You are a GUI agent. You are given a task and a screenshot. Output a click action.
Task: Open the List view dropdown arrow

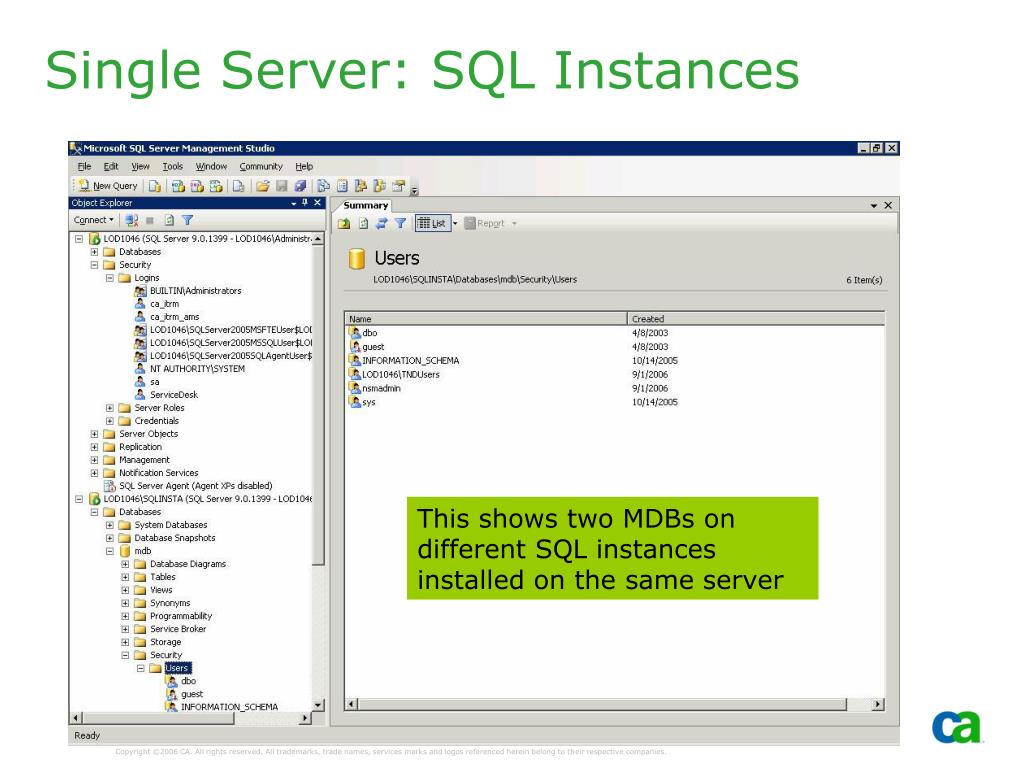click(455, 223)
